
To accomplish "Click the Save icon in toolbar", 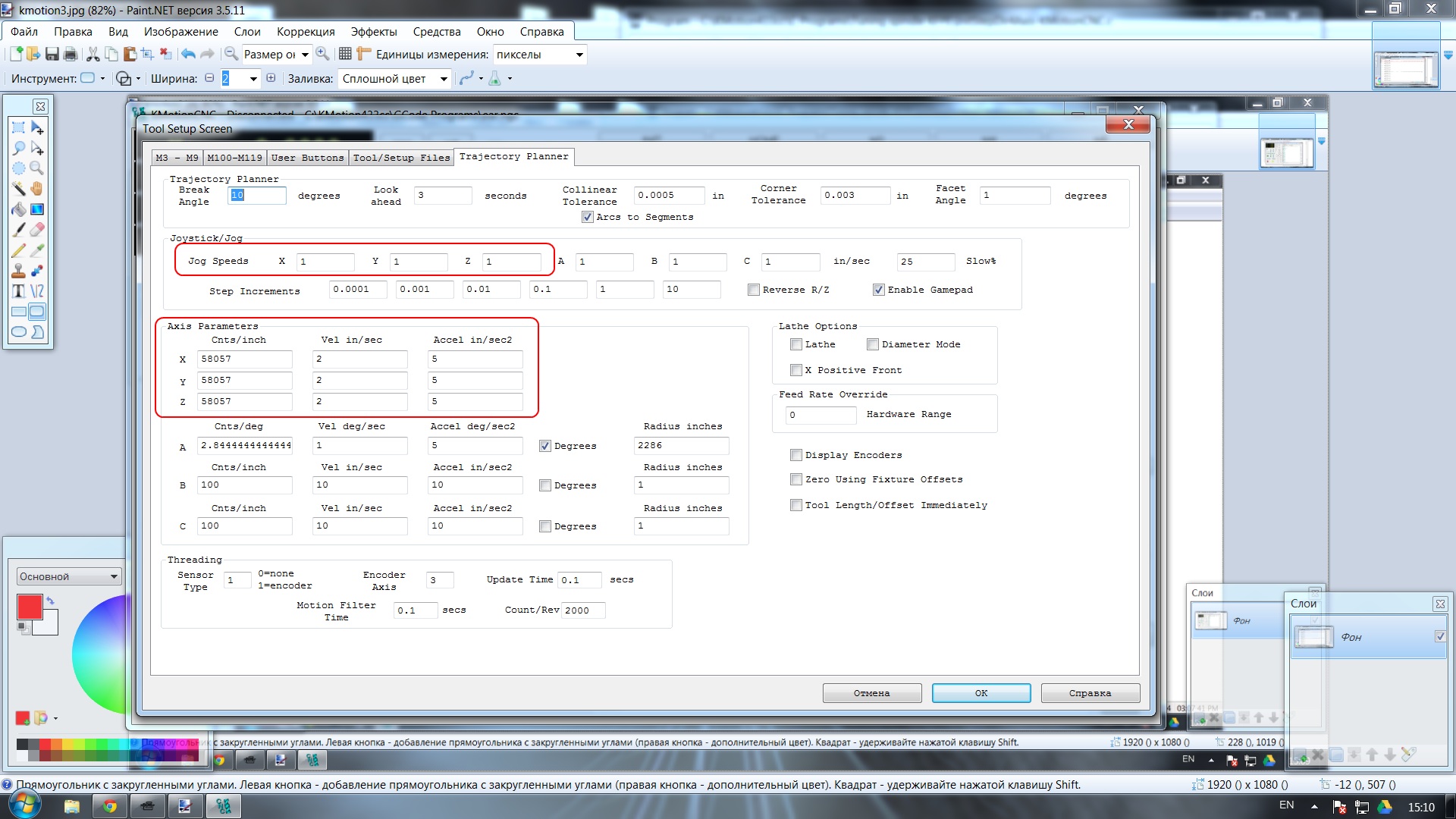I will [52, 54].
